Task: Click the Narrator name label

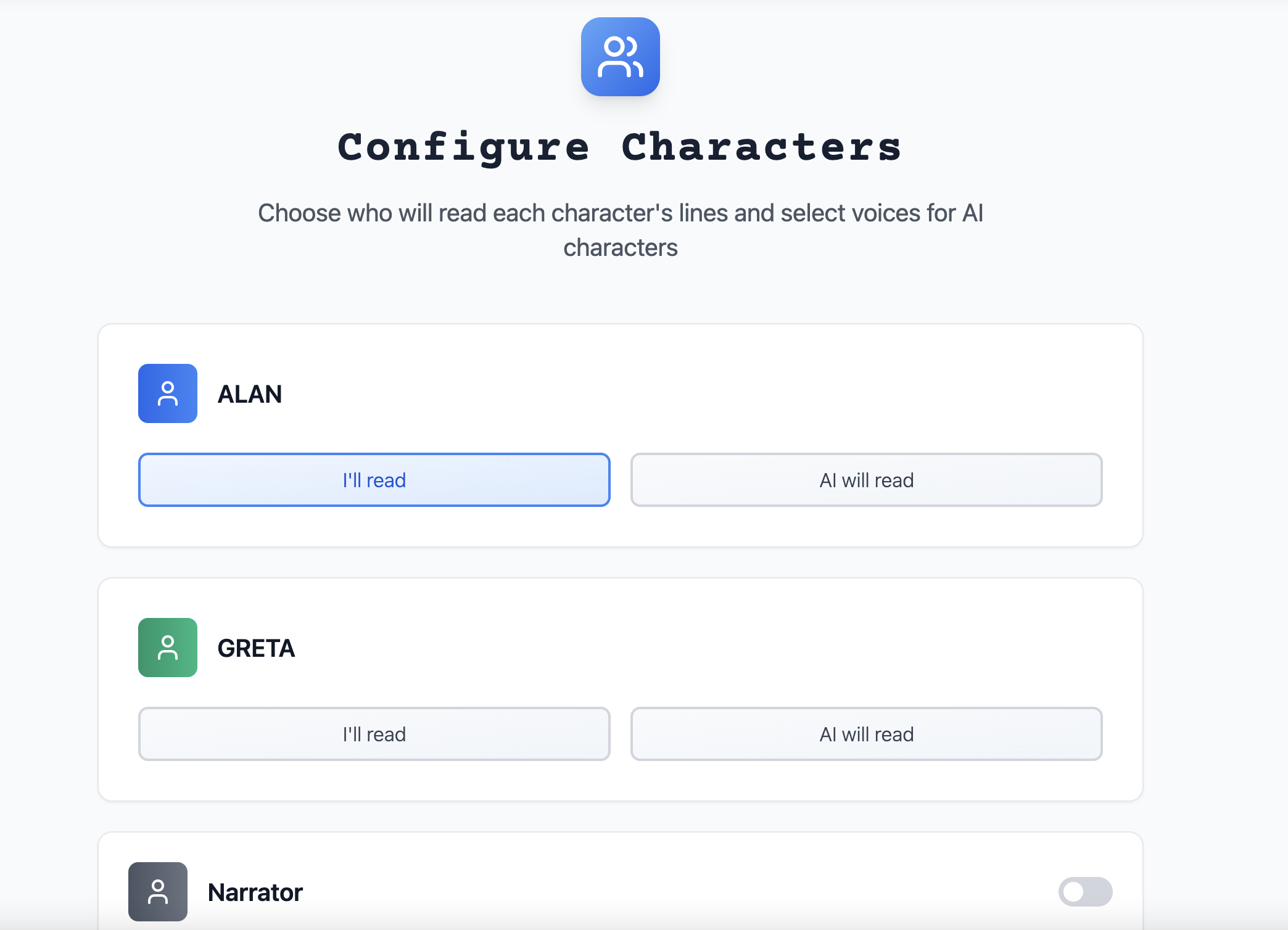Action: [255, 892]
